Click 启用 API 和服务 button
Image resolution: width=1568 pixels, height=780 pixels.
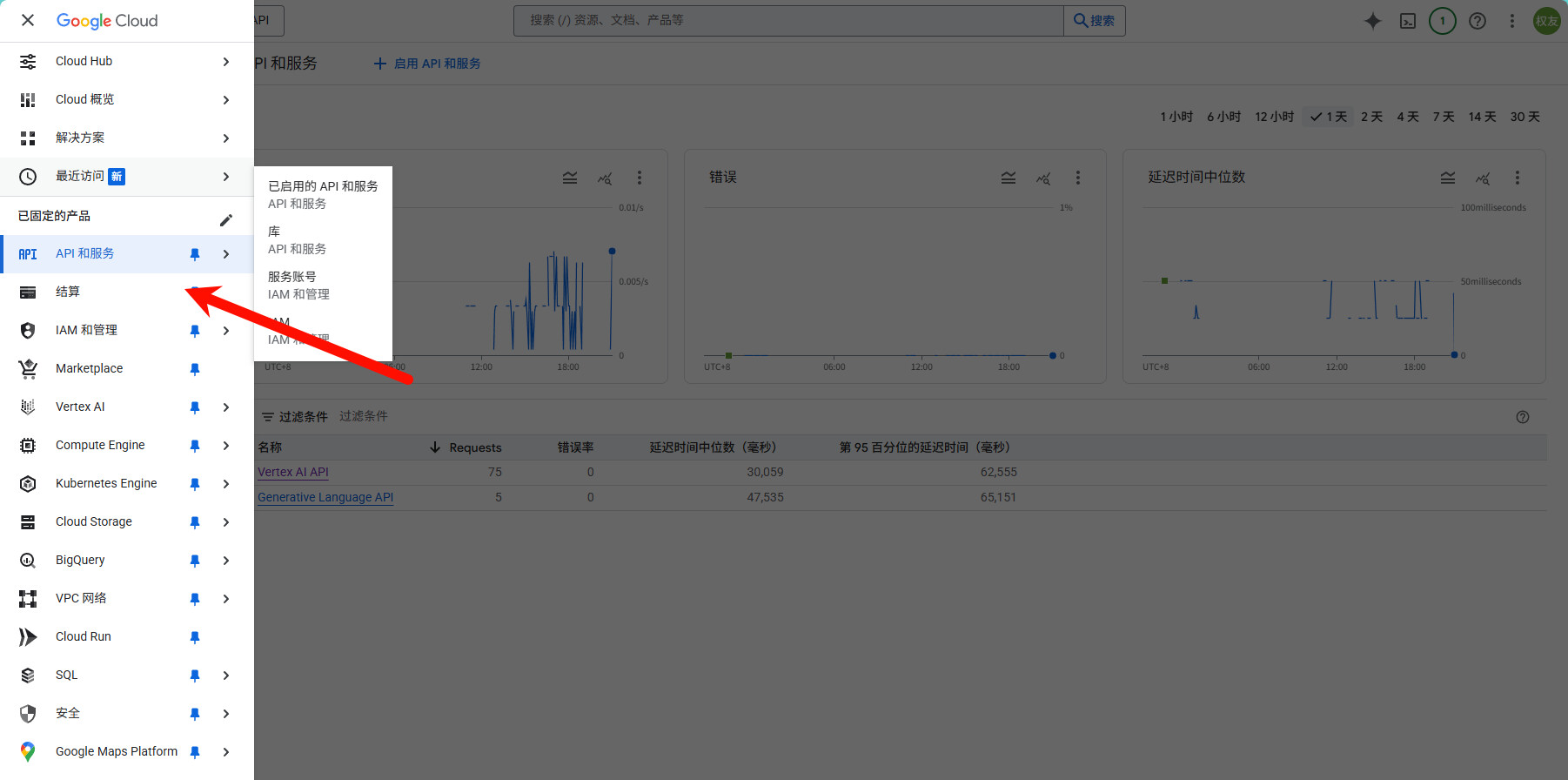pyautogui.click(x=426, y=64)
